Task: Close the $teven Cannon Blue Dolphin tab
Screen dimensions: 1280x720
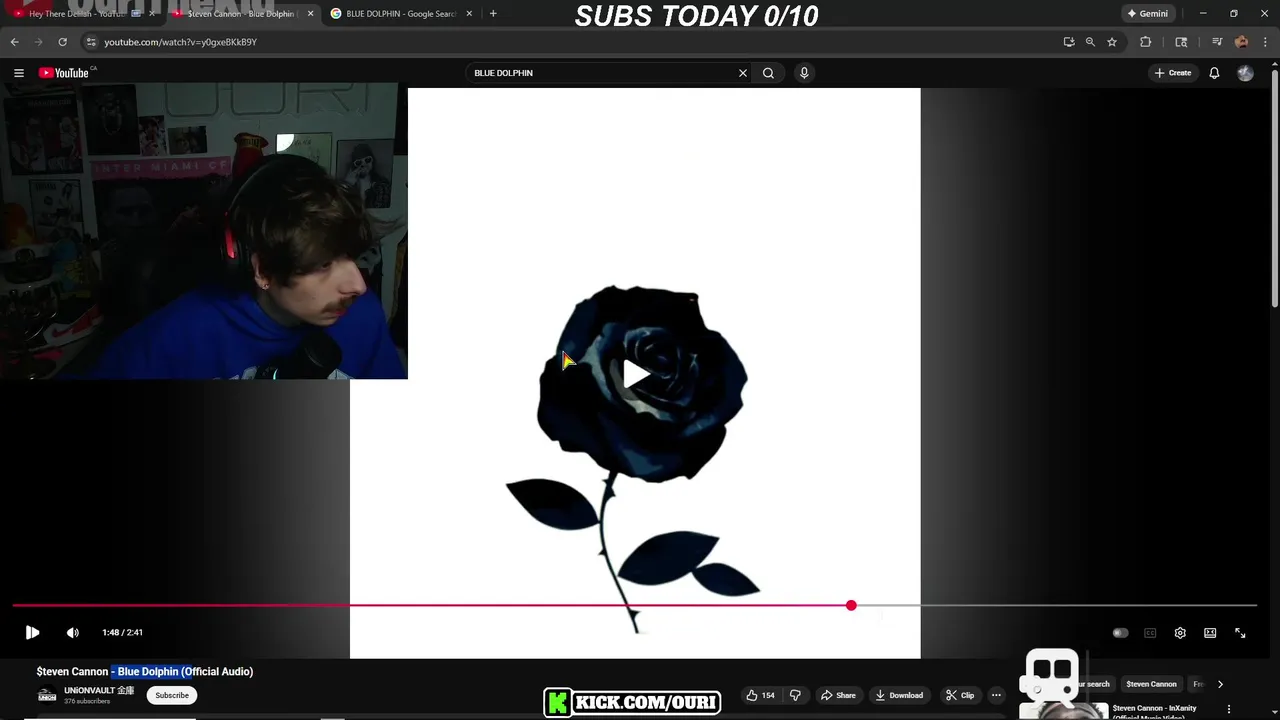Action: pos(310,14)
